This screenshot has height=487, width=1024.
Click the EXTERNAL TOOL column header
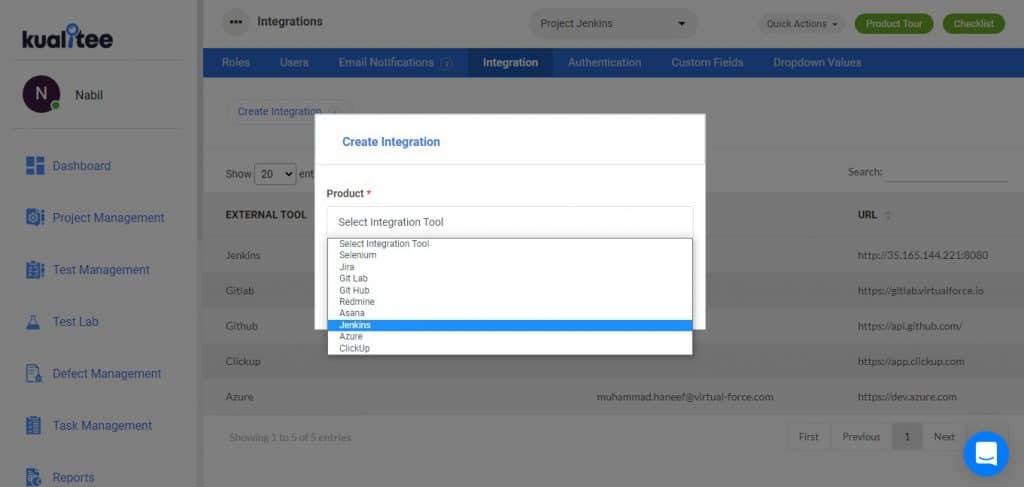(266, 215)
